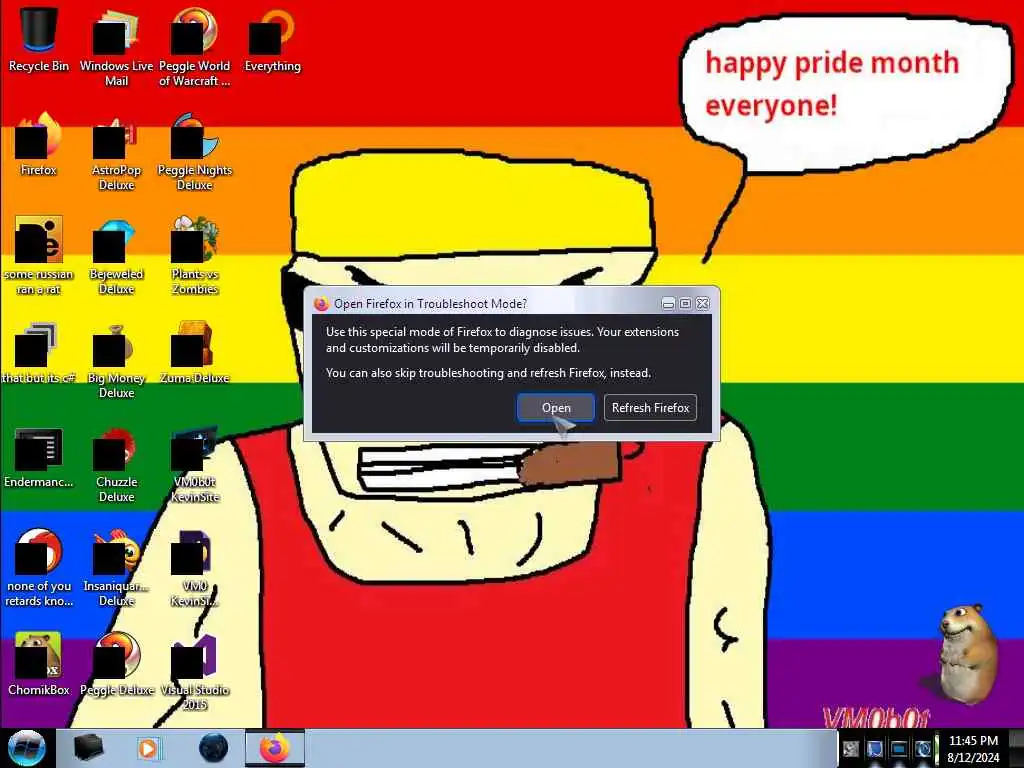Click the Firefox taskbar button
Viewport: 1024px width, 768px height.
[x=275, y=748]
